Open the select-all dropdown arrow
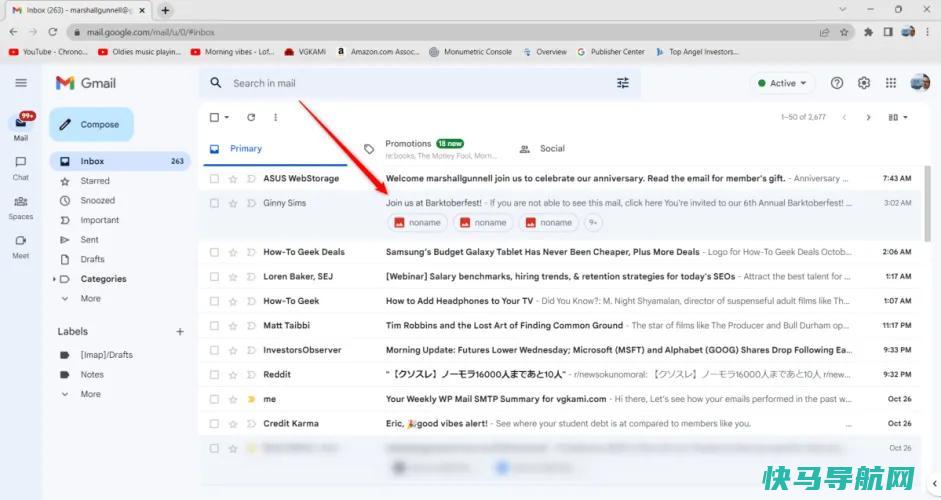 (x=227, y=118)
